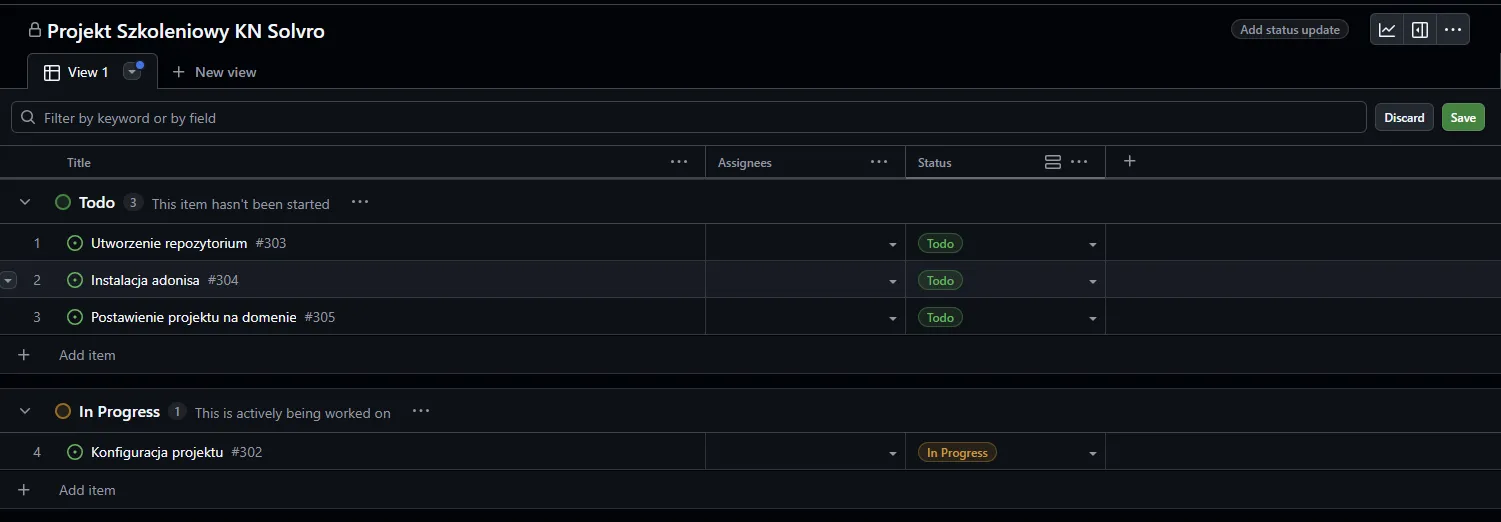Open the Assignees column options menu
The height and width of the screenshot is (522, 1501).
pos(879,162)
